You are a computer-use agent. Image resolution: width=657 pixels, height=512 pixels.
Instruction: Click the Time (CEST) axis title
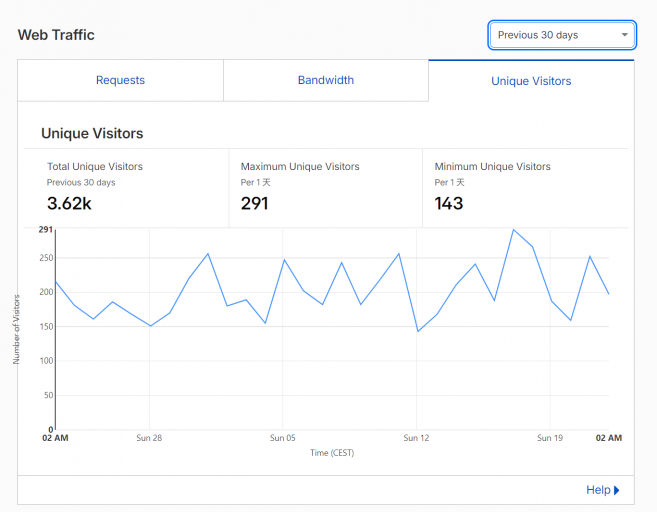(x=332, y=453)
